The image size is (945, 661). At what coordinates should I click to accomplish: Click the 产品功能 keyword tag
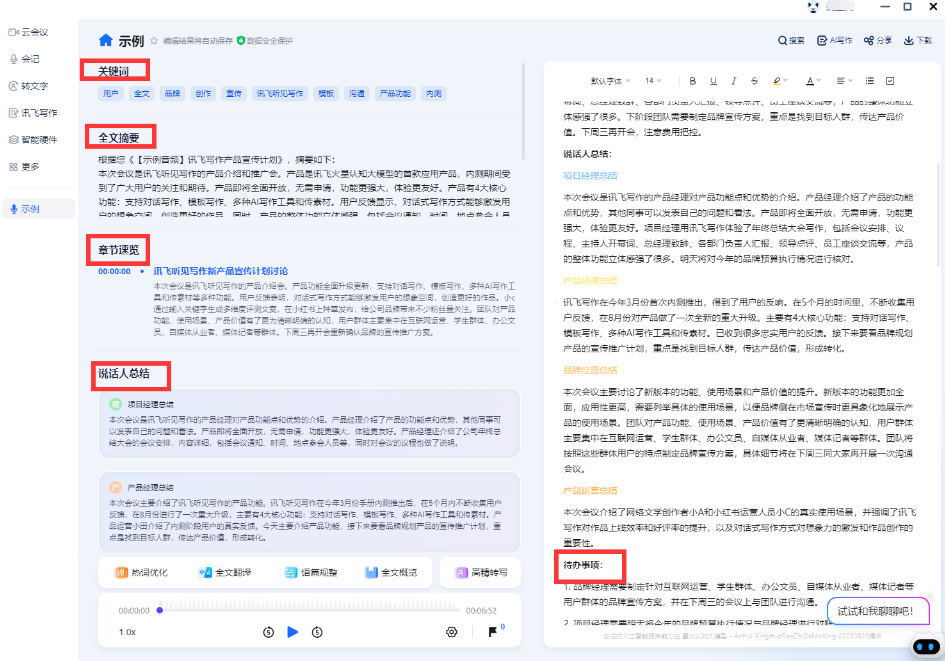click(395, 93)
